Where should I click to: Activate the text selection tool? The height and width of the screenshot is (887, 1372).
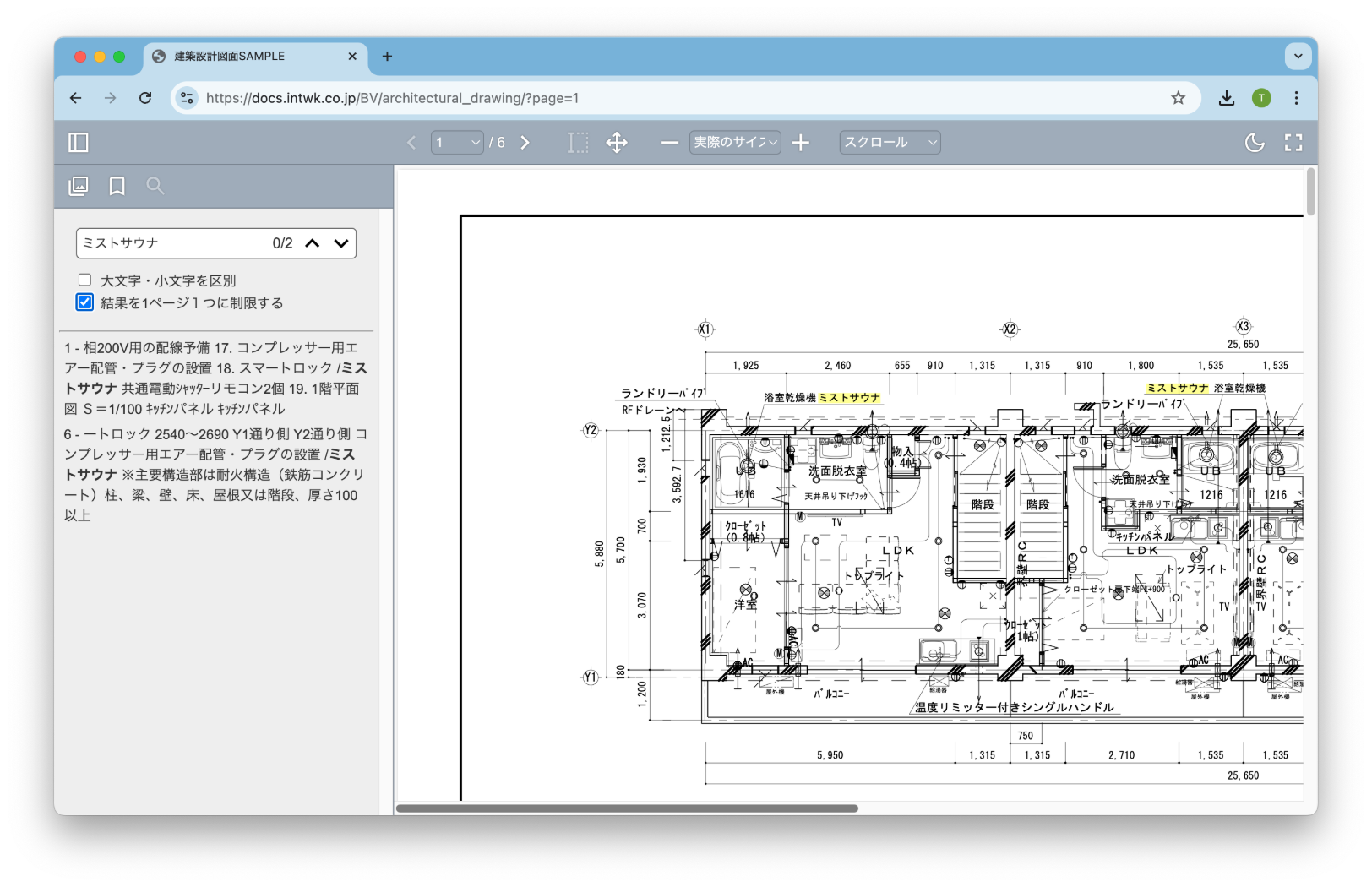578,143
